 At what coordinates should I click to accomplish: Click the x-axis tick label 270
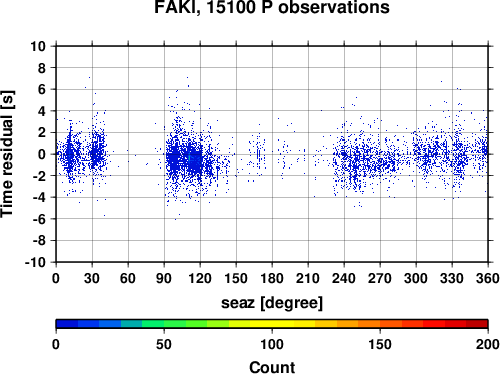tap(380, 278)
